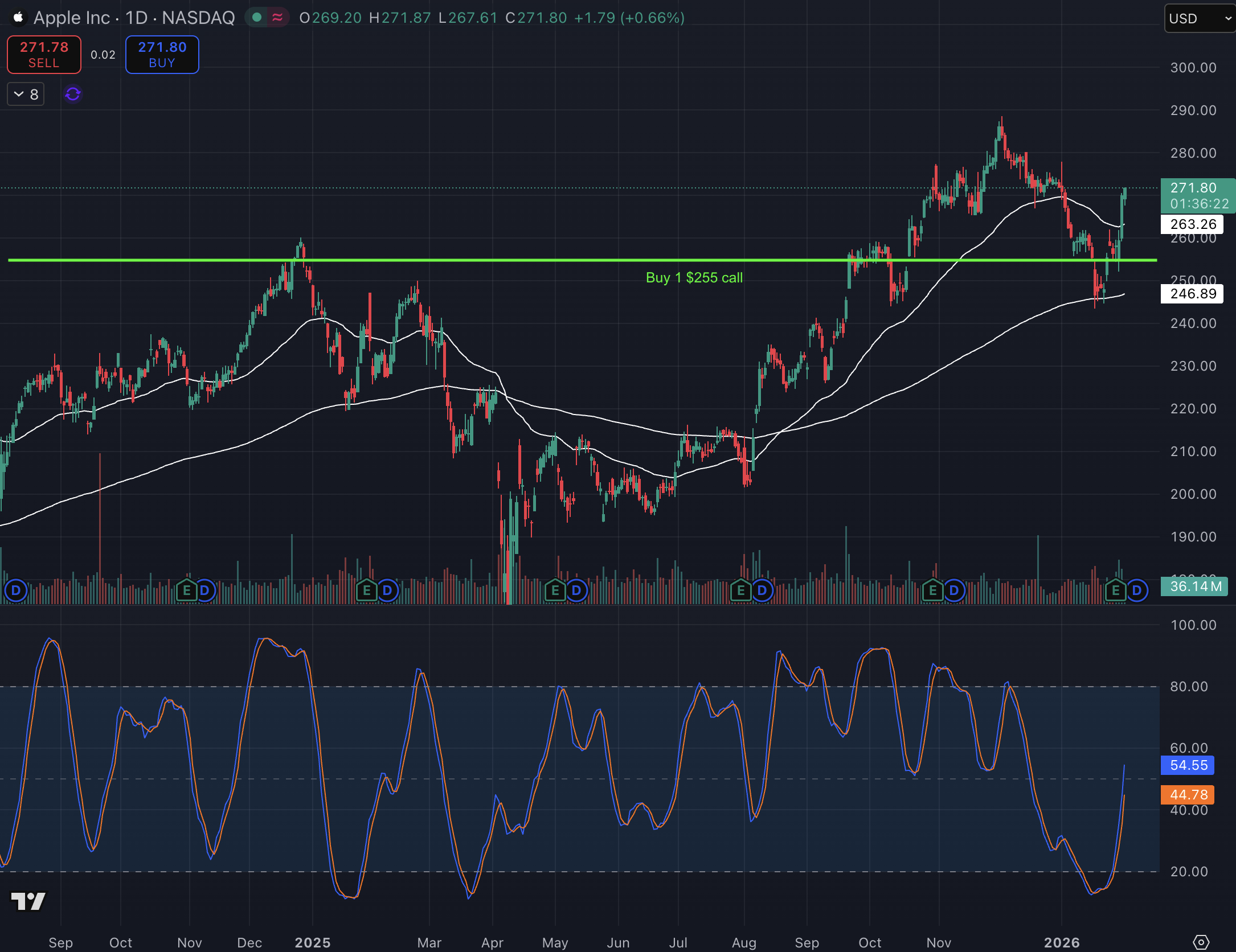Expand the collapsed indicators legend showing 8
The width and height of the screenshot is (1236, 952).
tap(26, 94)
